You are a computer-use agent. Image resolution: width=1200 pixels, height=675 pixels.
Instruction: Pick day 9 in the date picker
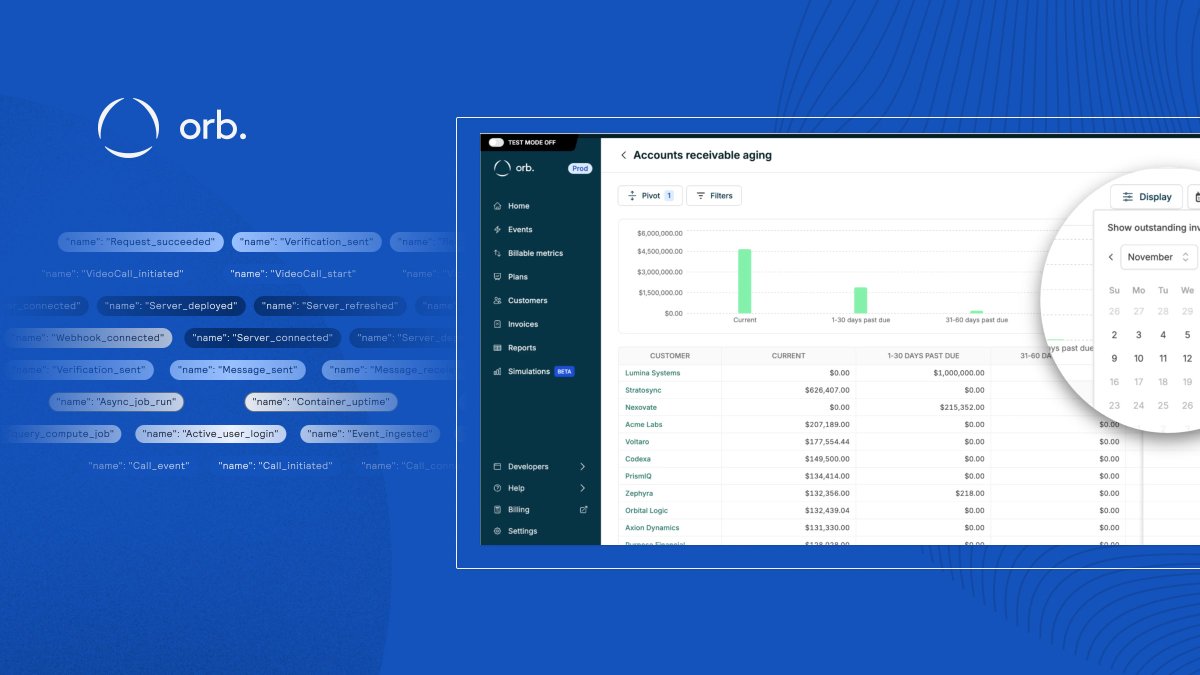click(x=1114, y=358)
